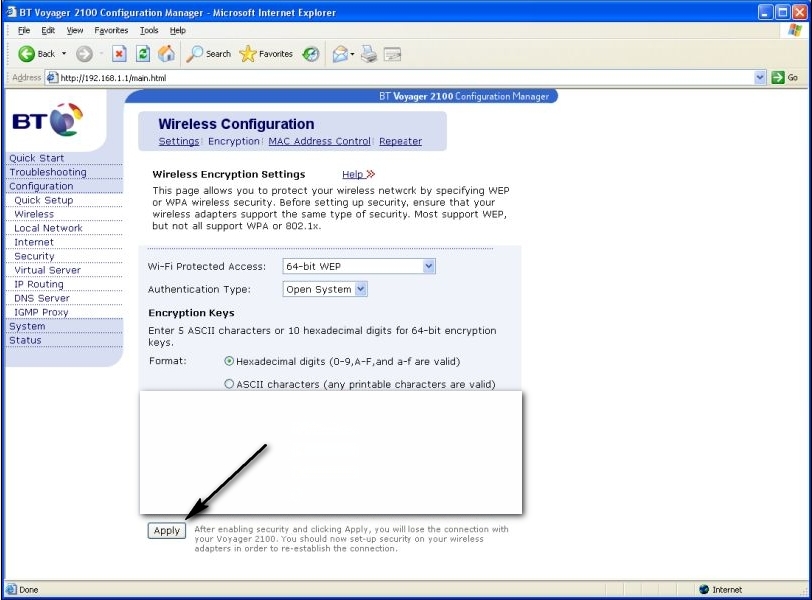Open the Security sidebar item

coord(34,256)
